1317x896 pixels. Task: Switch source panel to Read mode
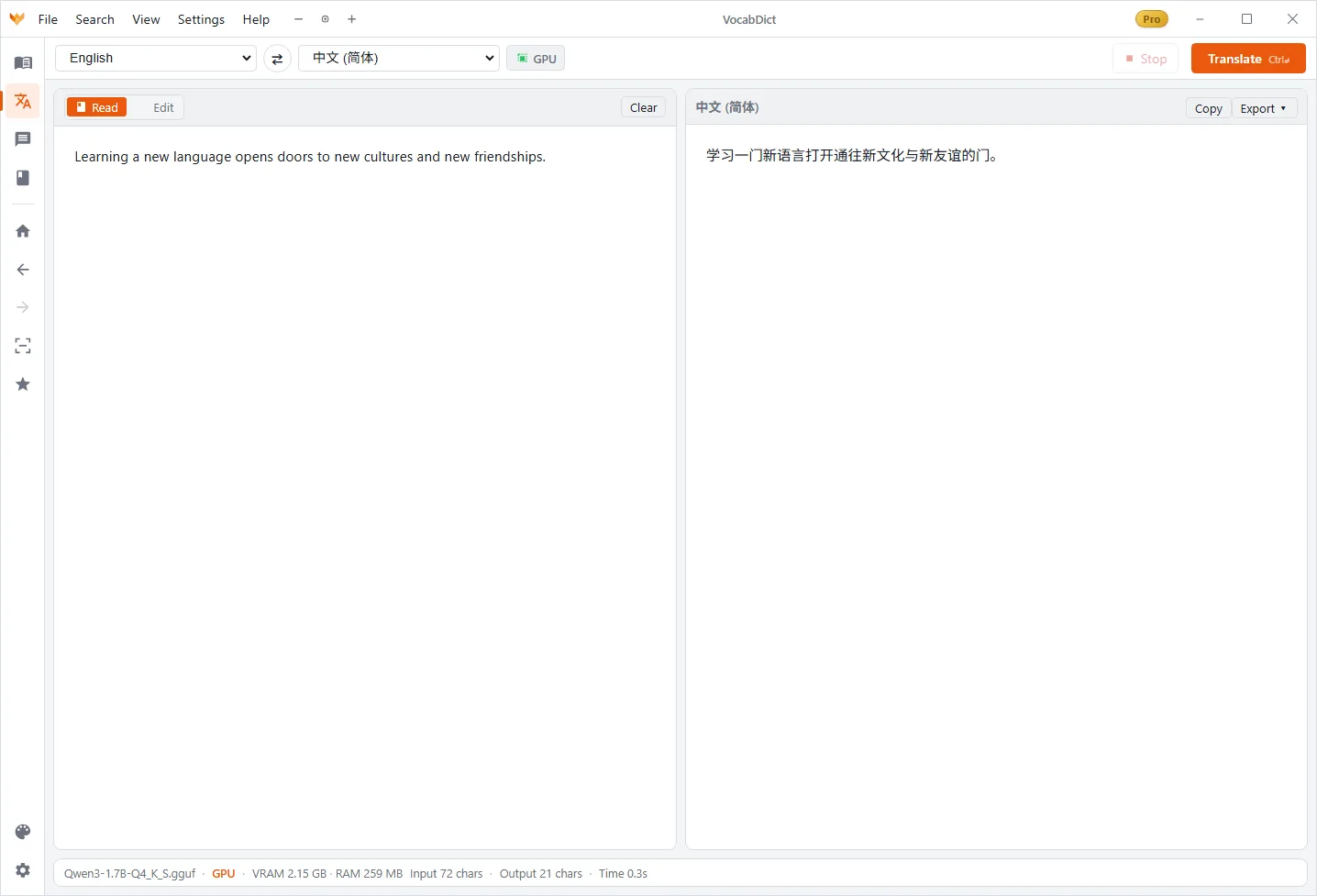tap(96, 107)
